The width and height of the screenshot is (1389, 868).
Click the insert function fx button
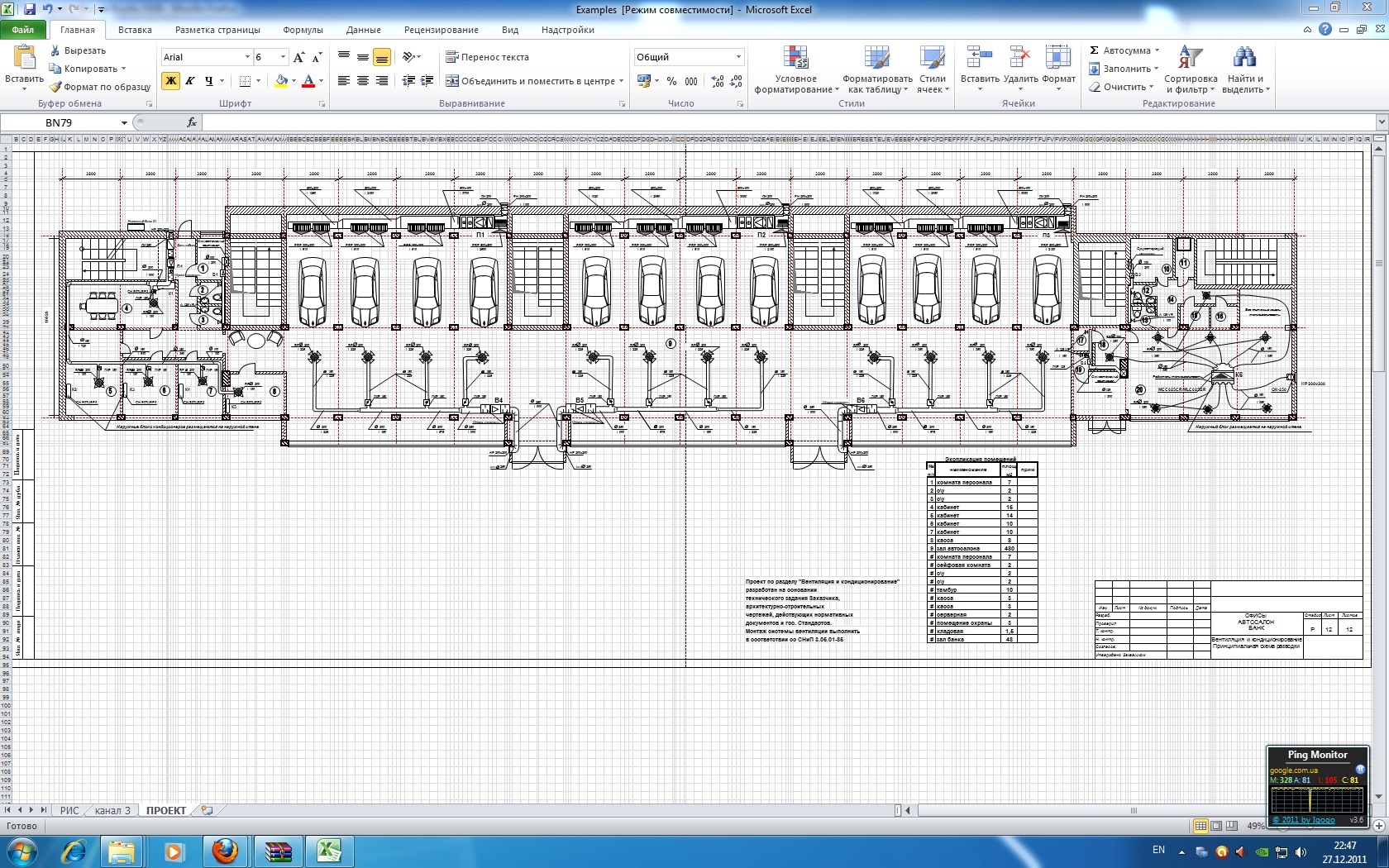coord(192,122)
